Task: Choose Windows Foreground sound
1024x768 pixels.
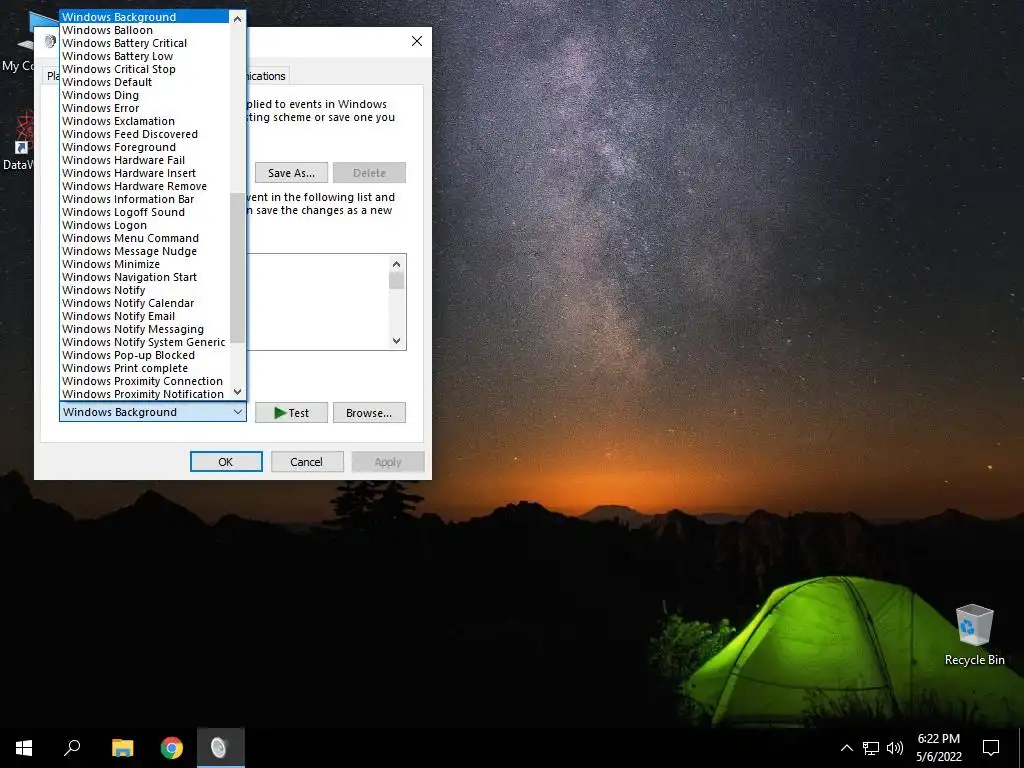Action: pyautogui.click(x=145, y=148)
